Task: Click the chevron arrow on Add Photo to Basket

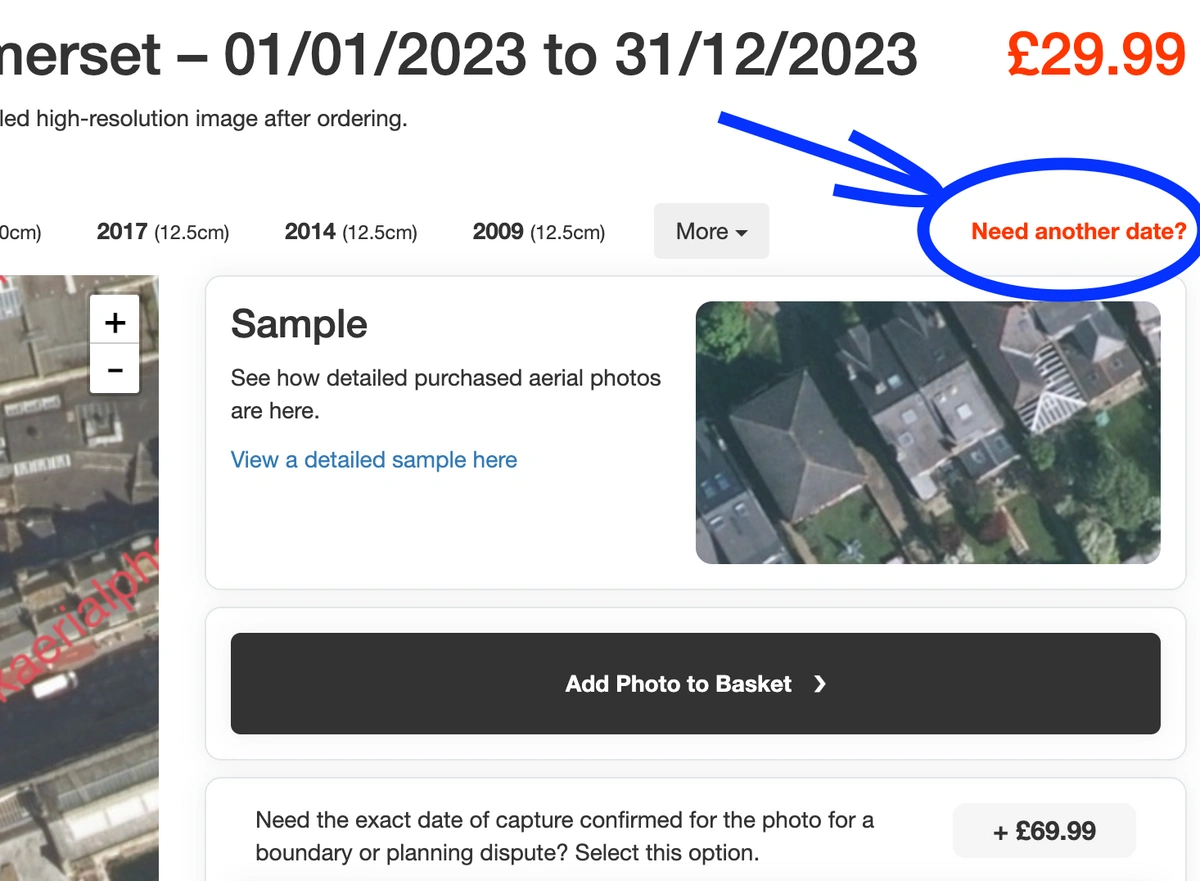Action: [820, 684]
